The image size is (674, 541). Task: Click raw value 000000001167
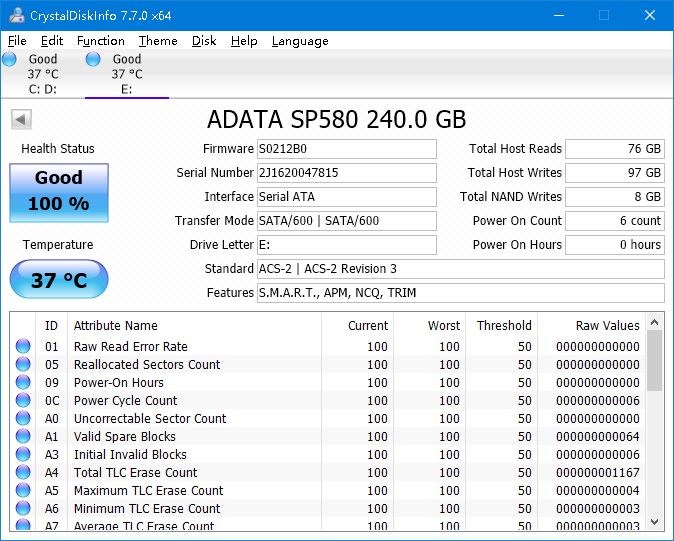pyautogui.click(x=597, y=473)
